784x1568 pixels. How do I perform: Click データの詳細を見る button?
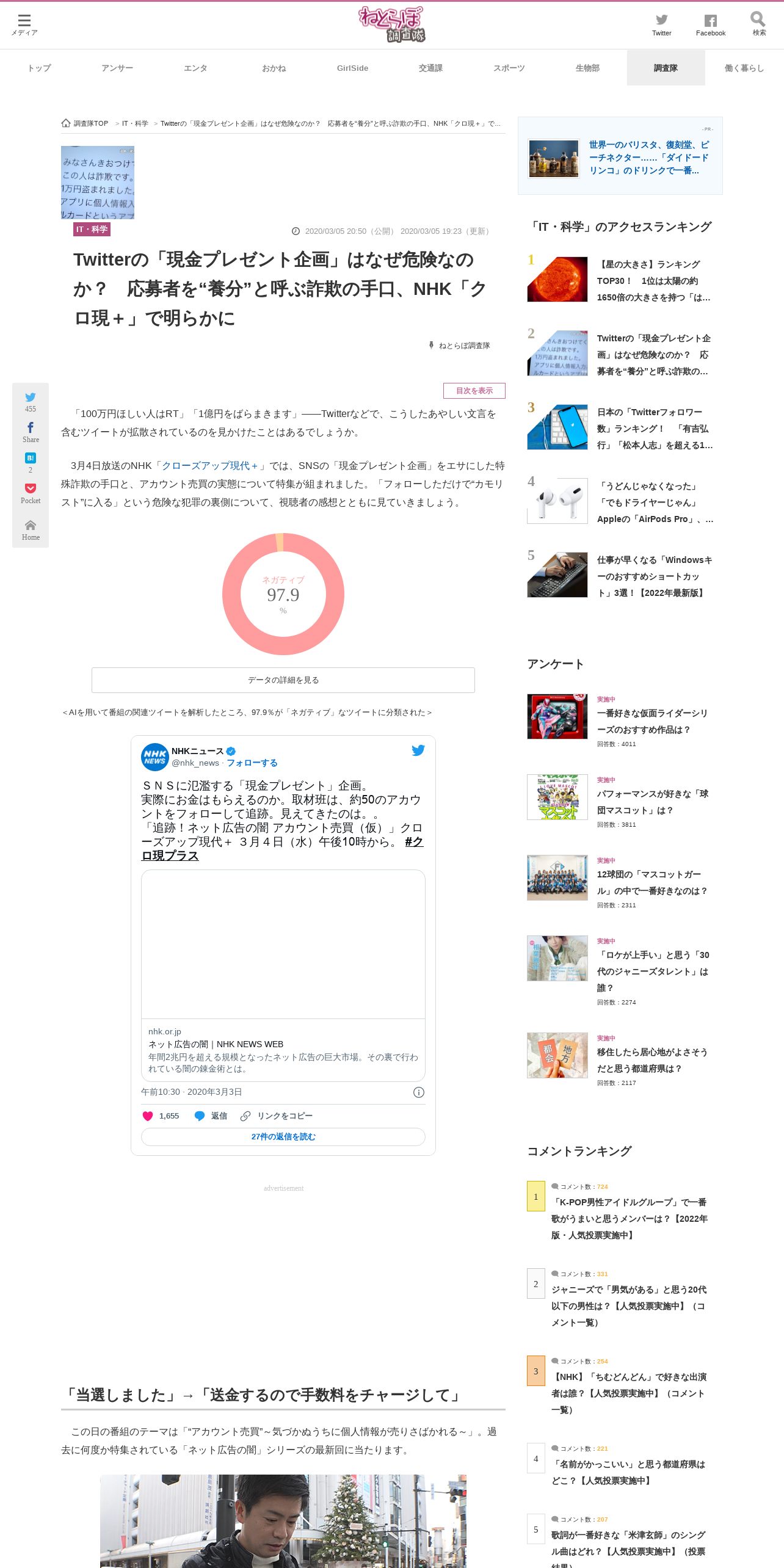pos(283,680)
